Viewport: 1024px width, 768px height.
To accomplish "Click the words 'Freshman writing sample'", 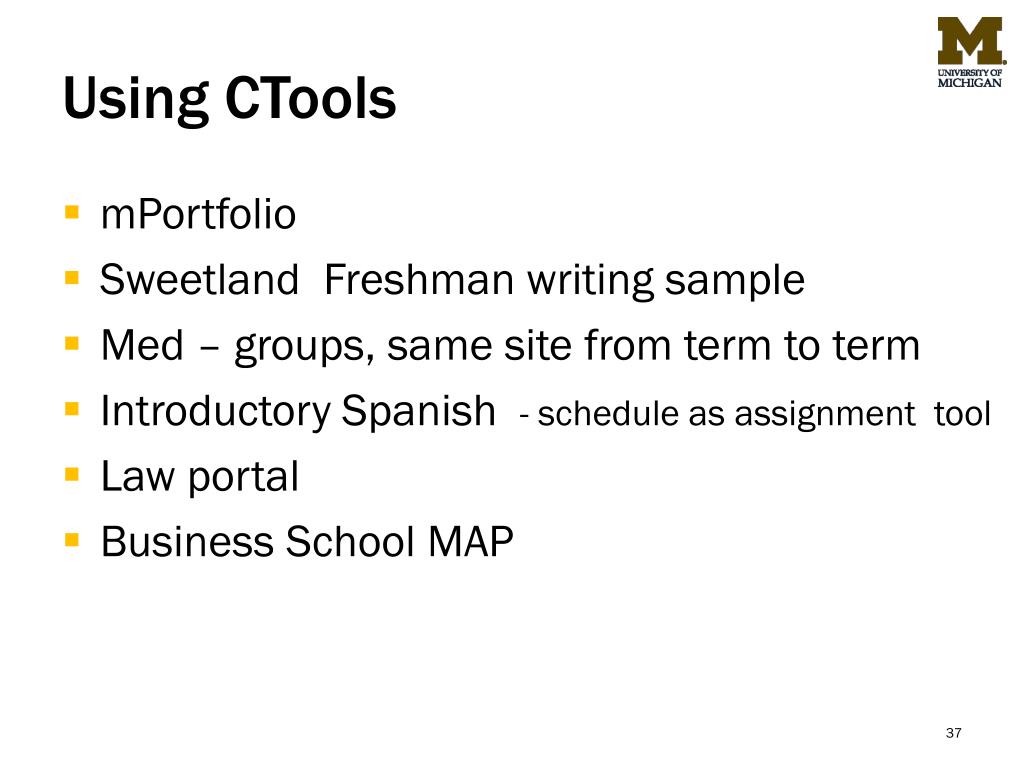I will [x=564, y=281].
